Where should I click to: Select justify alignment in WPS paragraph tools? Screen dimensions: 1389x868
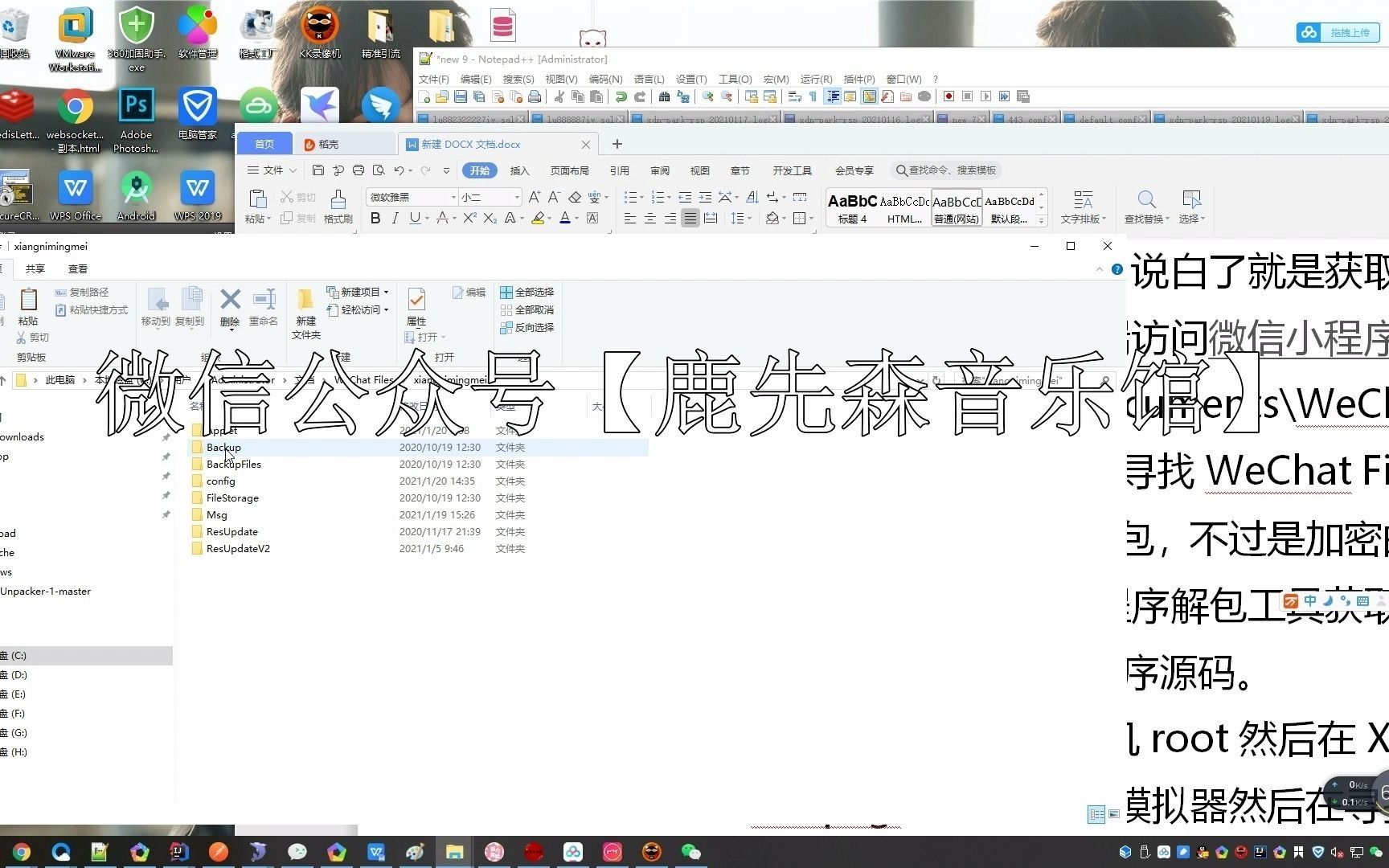690,218
